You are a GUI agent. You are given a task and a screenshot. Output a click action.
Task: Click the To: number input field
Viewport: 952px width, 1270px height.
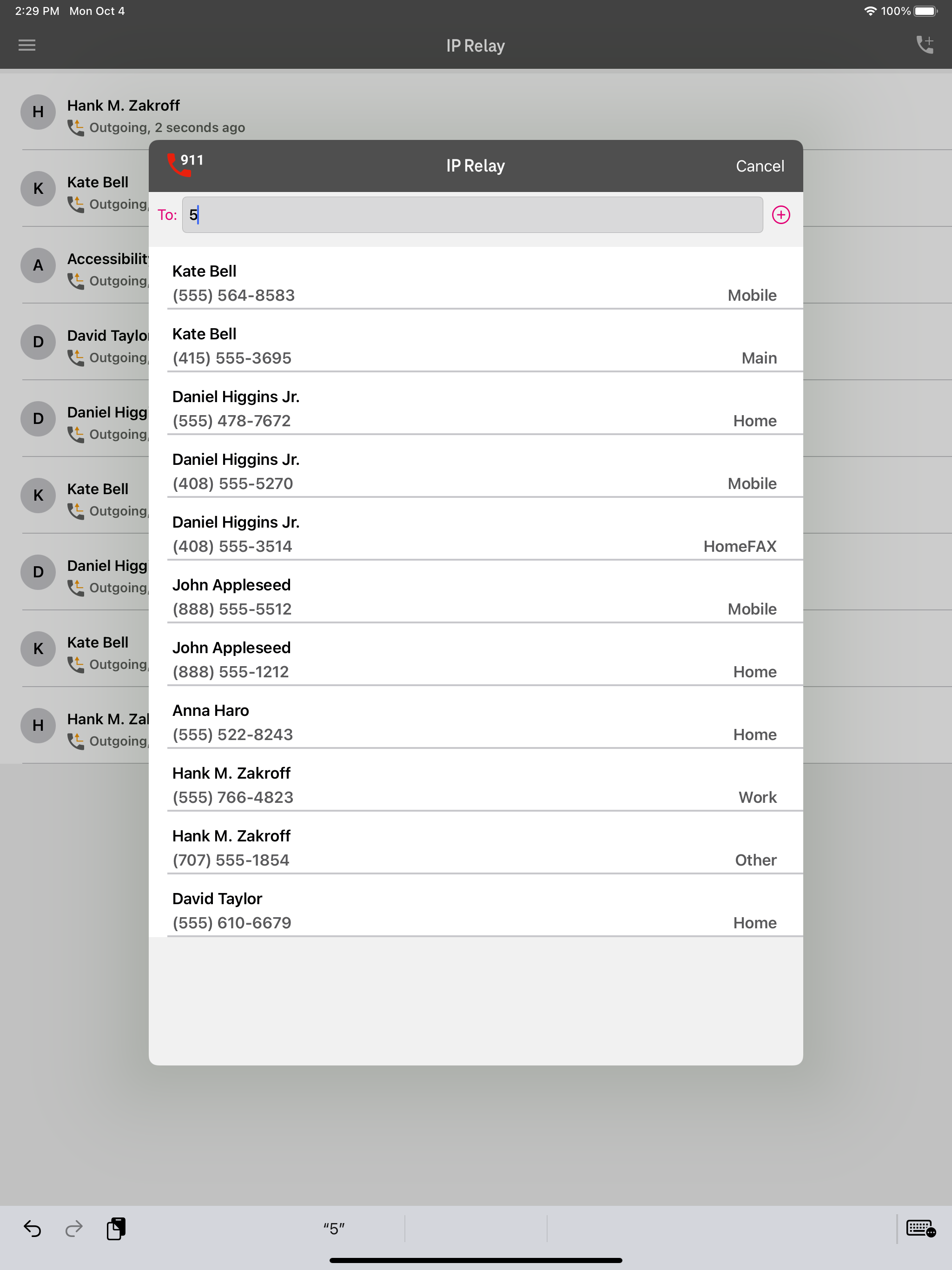click(x=472, y=215)
